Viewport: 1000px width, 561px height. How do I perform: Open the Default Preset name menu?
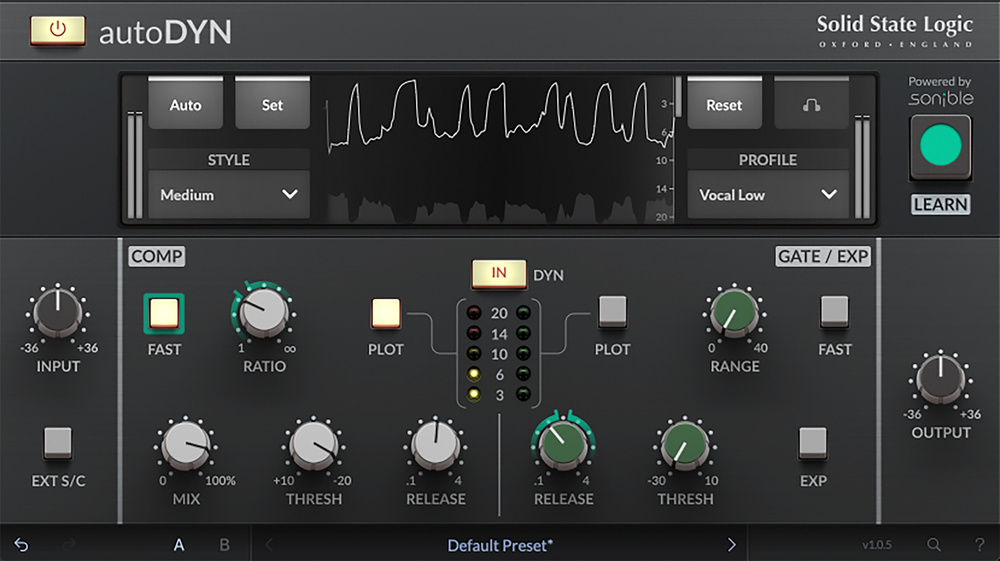click(x=500, y=545)
